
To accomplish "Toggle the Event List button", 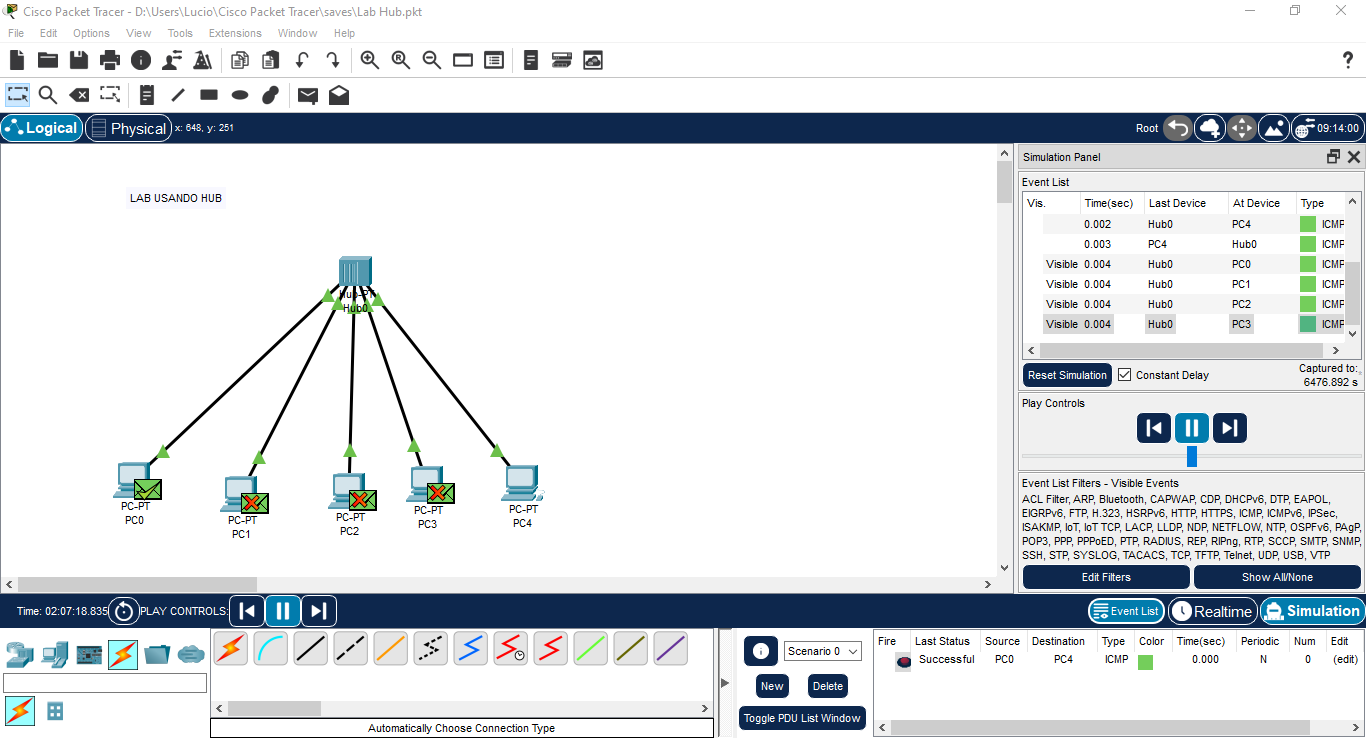I will point(1126,611).
